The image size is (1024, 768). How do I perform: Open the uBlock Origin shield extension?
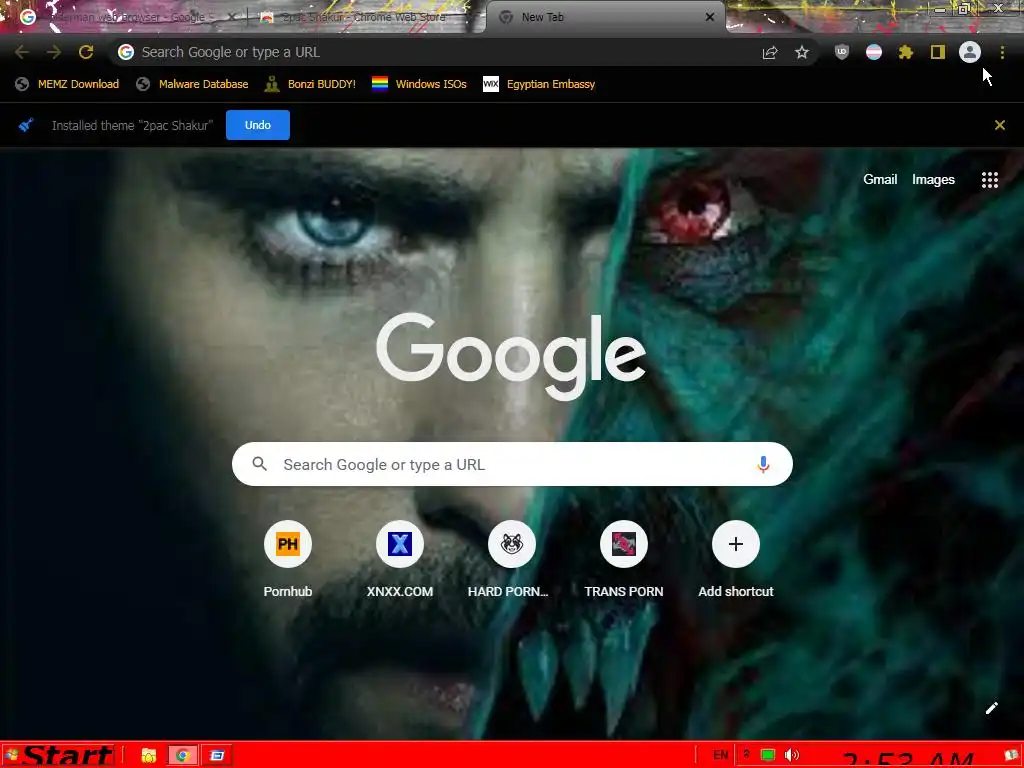(x=842, y=52)
